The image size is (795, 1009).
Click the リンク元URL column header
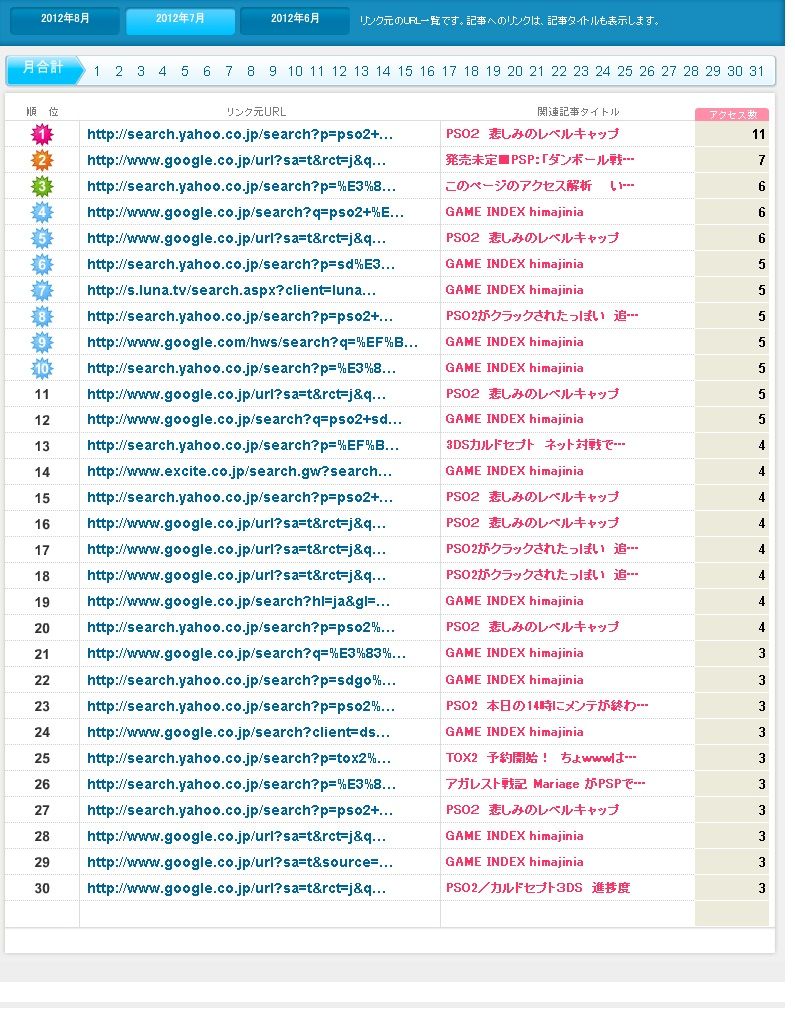tap(256, 112)
